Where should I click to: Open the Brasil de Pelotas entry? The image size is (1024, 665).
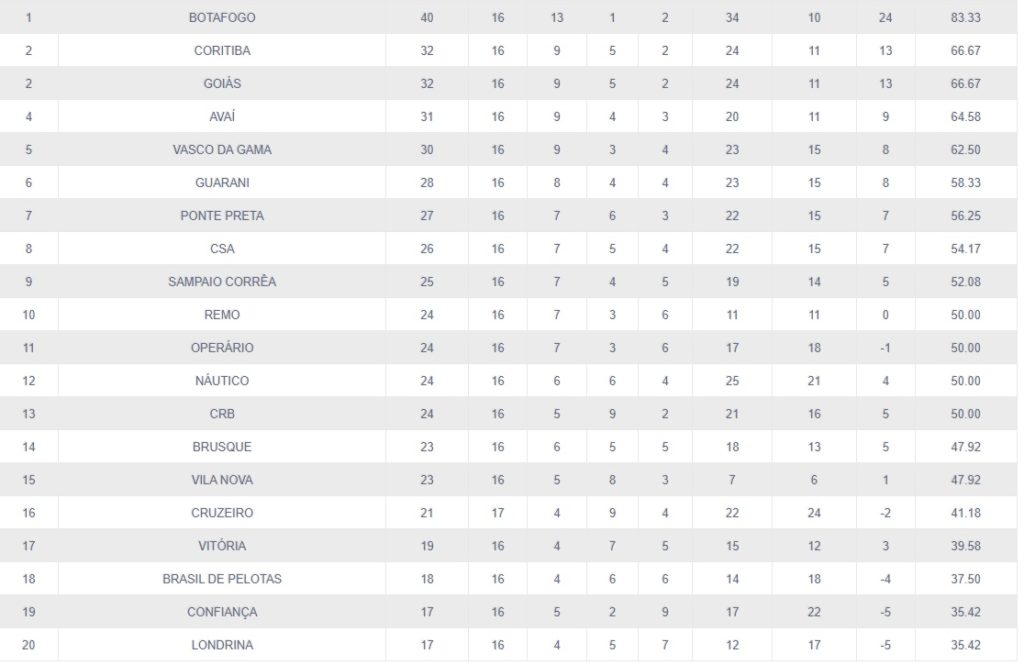221,579
